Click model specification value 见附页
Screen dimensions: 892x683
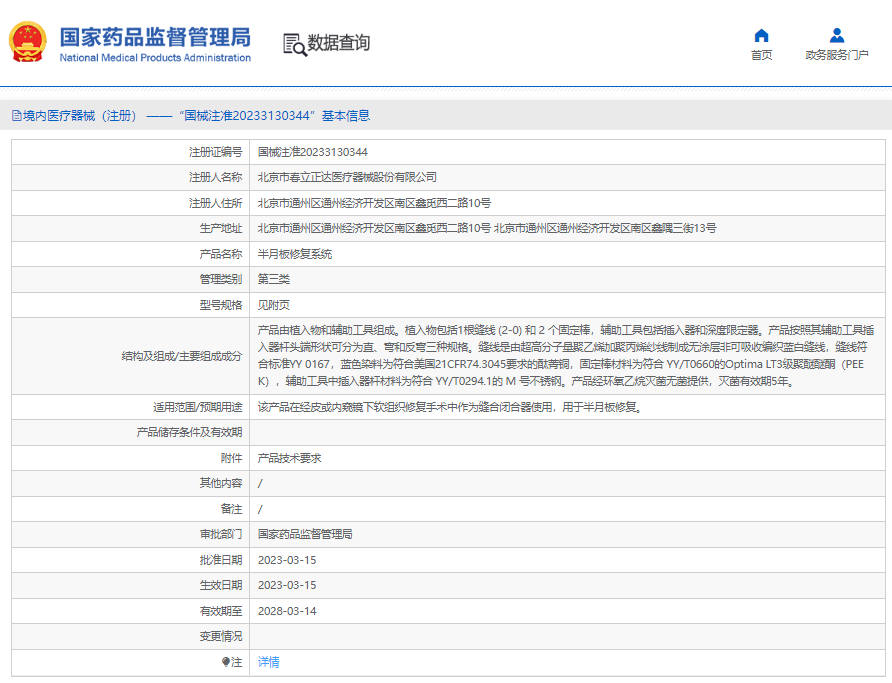pyautogui.click(x=274, y=305)
